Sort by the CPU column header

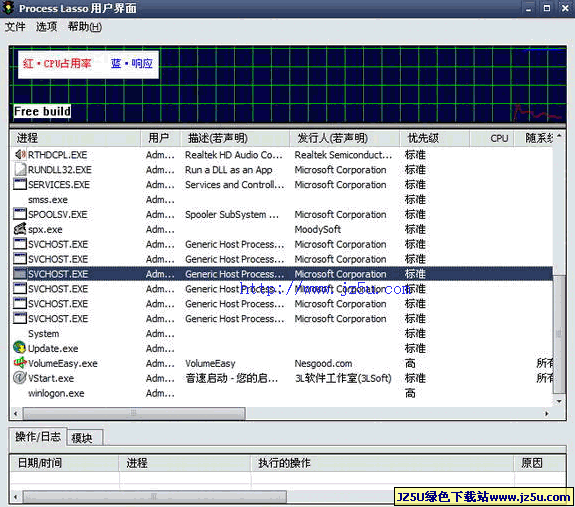492,138
